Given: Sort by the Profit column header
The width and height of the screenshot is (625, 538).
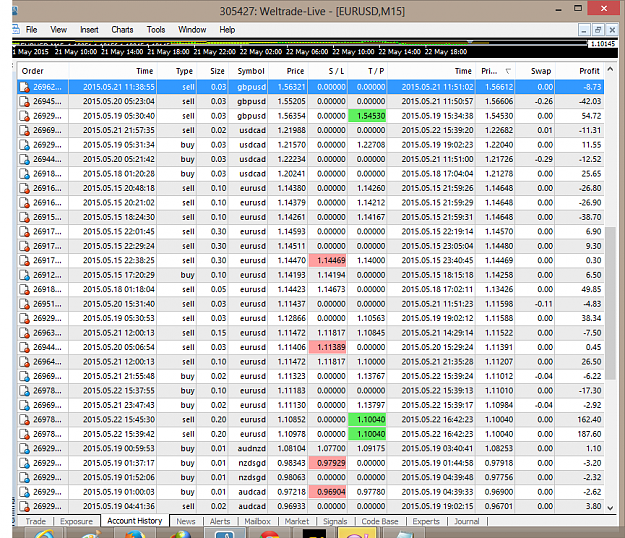Looking at the screenshot, I should pos(580,71).
